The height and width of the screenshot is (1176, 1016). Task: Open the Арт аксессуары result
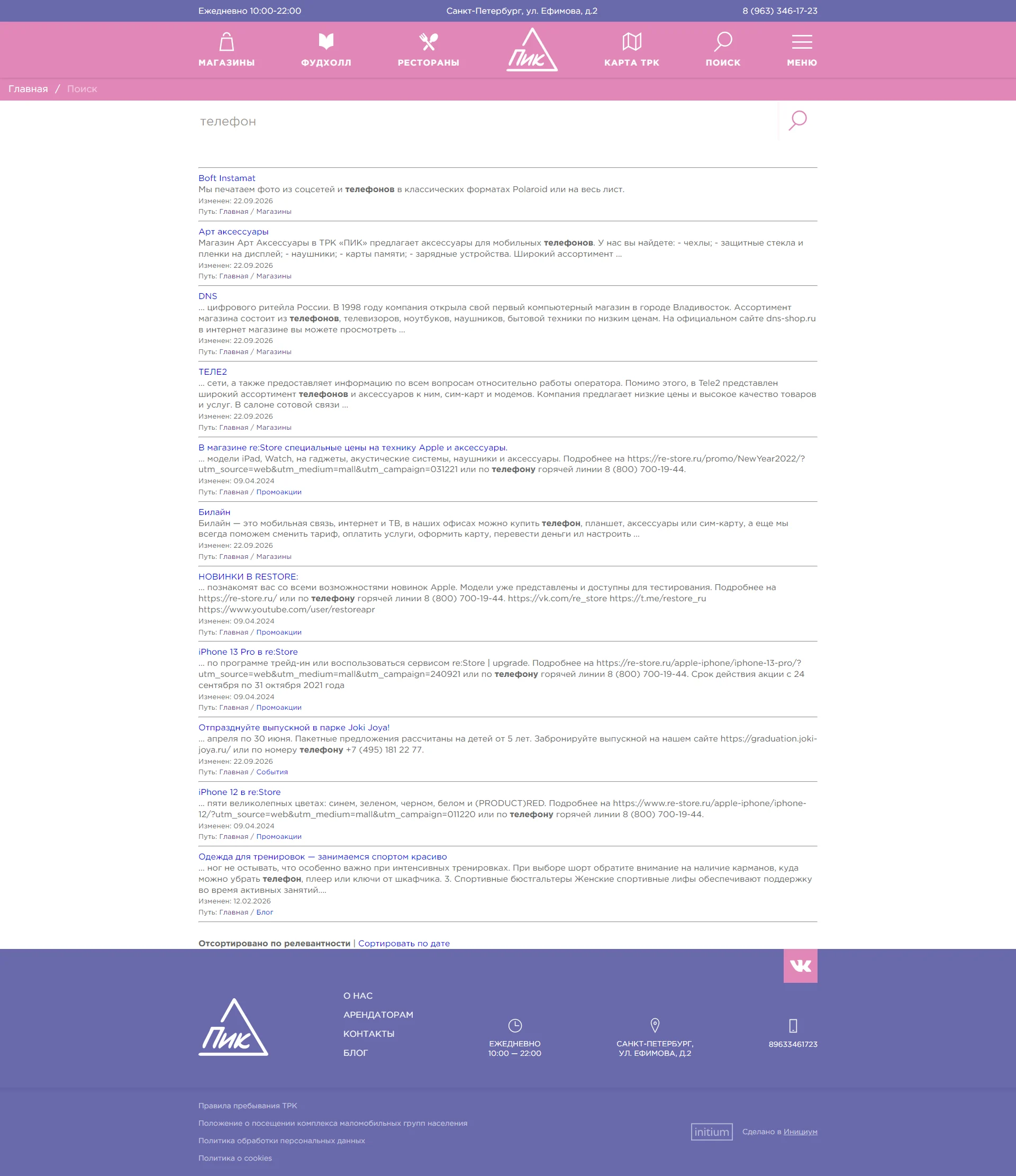click(233, 232)
